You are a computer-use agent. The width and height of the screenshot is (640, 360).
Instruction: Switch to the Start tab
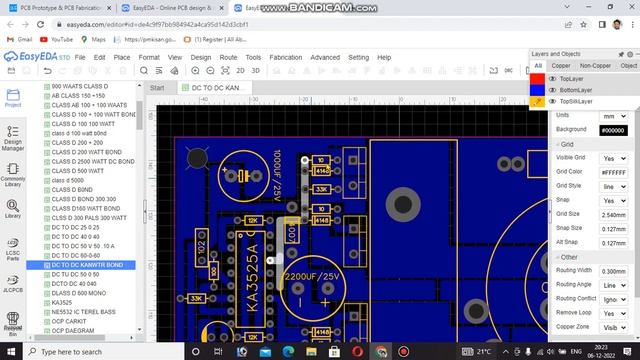(x=157, y=88)
